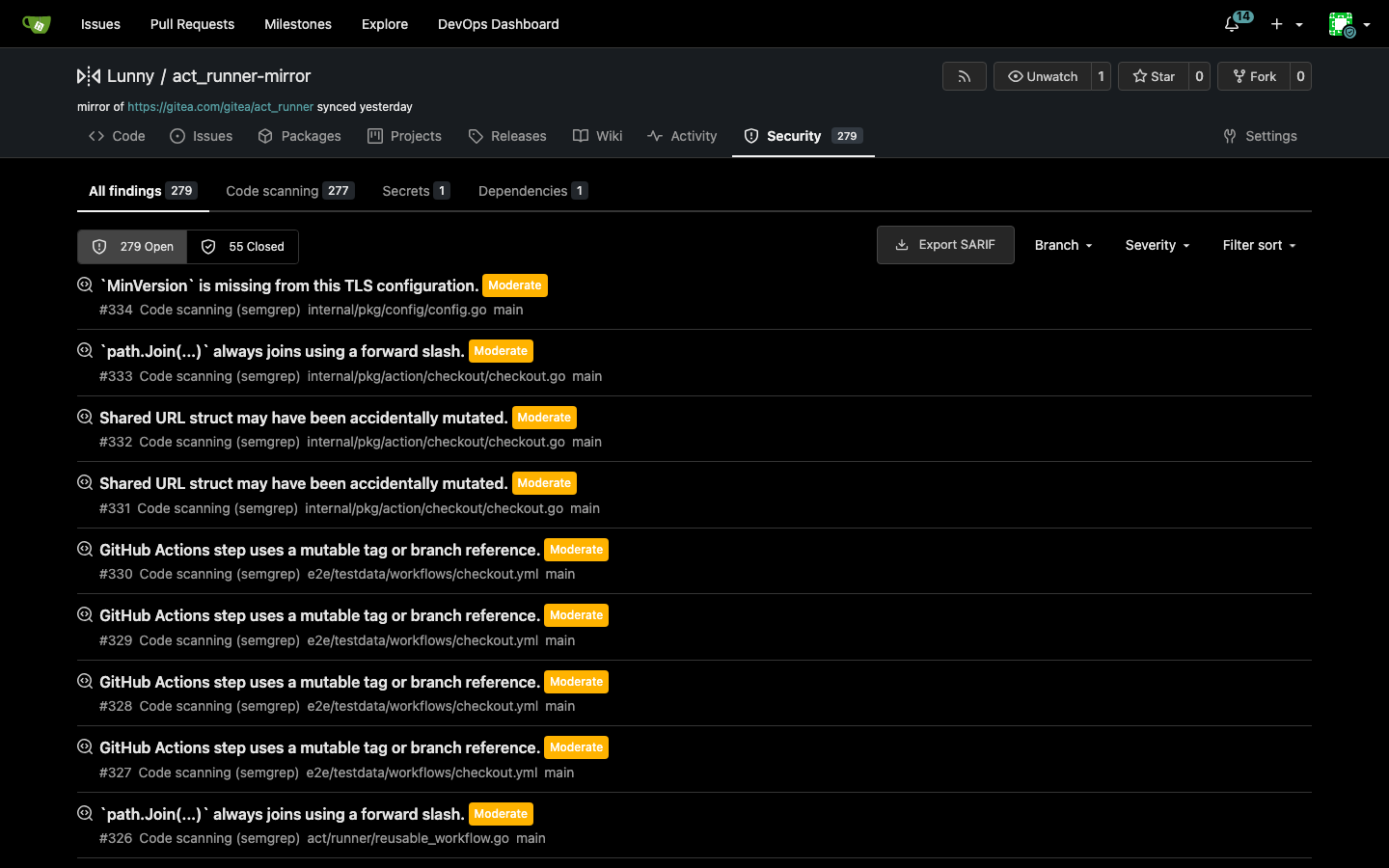Unwatch the repository
The width and height of the screenshot is (1389, 868).
(x=1043, y=76)
